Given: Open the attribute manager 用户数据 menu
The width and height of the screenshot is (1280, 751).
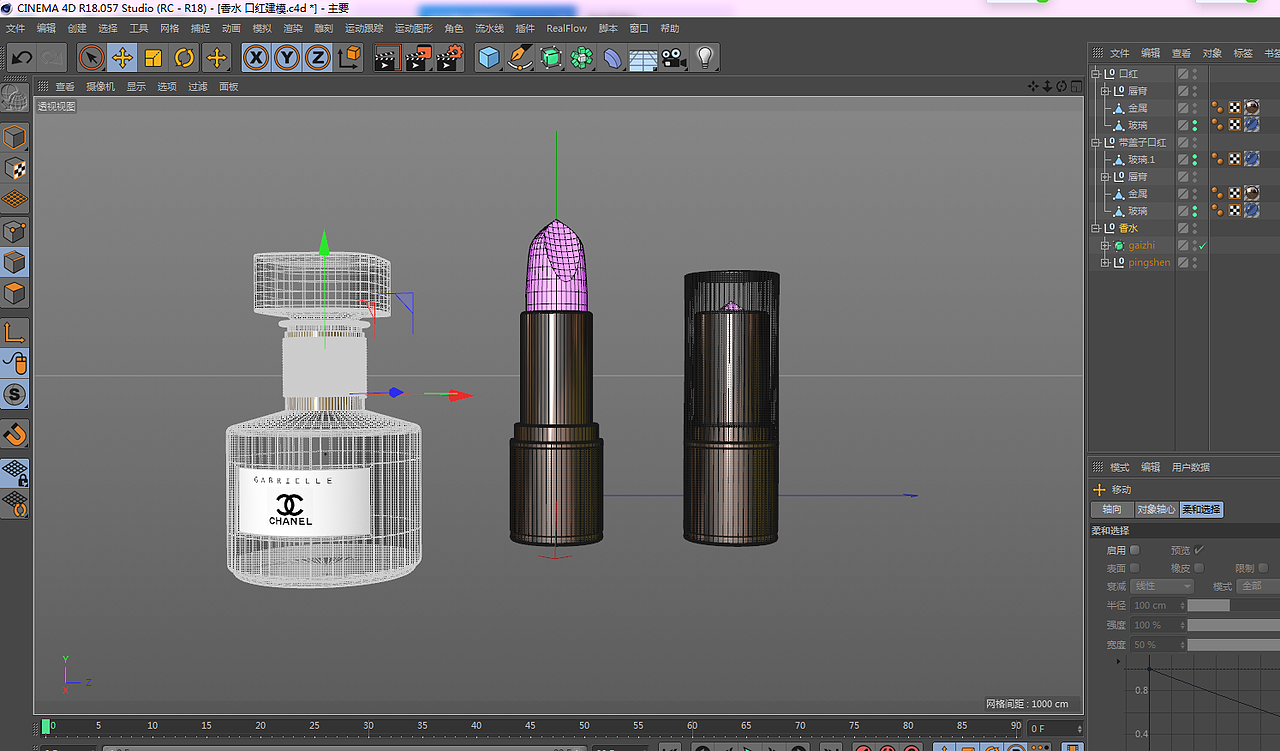Looking at the screenshot, I should pos(1191,467).
